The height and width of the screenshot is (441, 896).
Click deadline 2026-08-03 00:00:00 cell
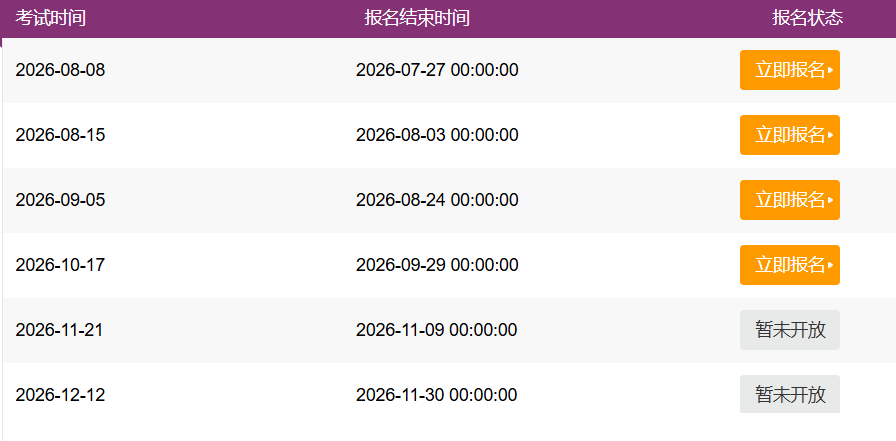tap(437, 135)
